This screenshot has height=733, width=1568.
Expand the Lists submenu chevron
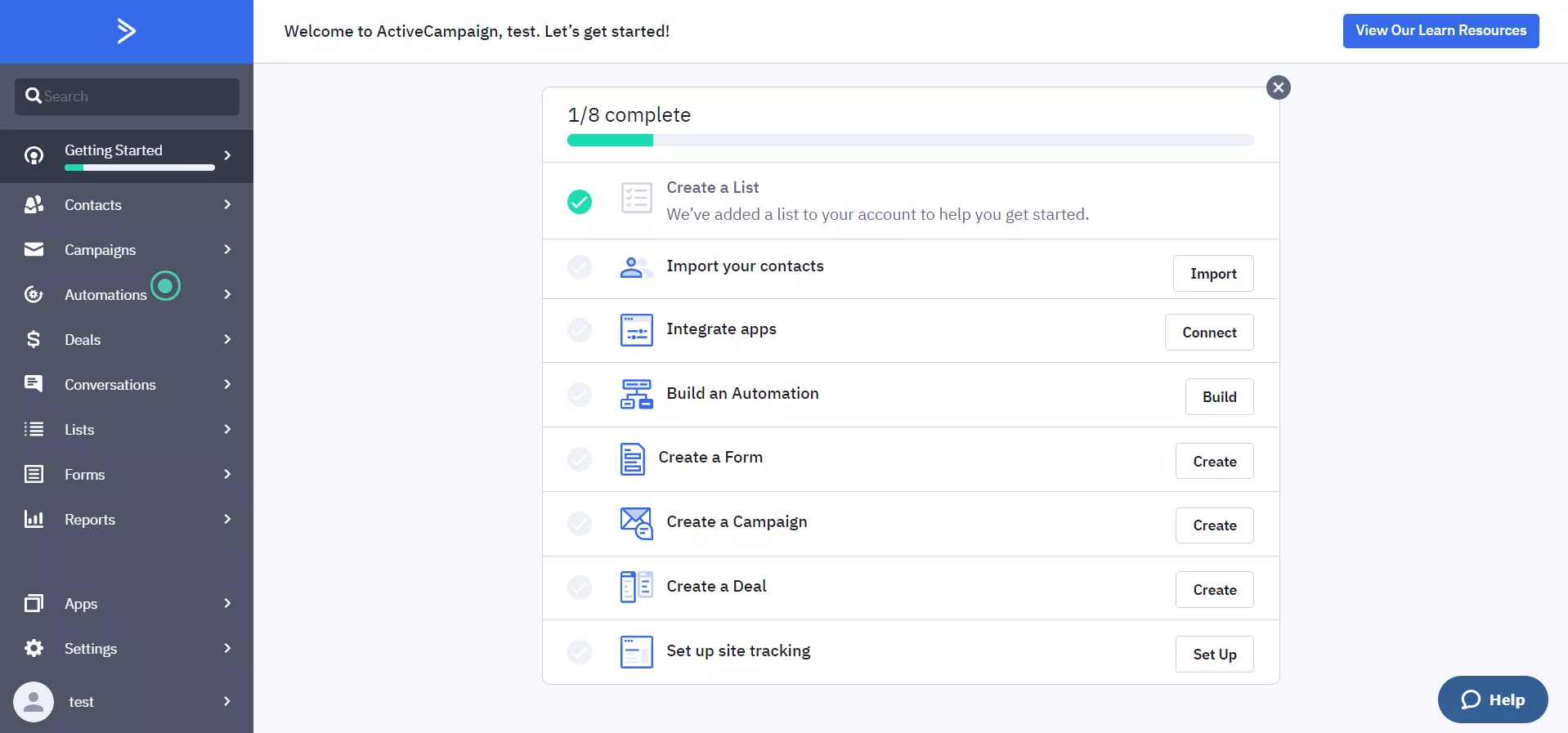(227, 429)
